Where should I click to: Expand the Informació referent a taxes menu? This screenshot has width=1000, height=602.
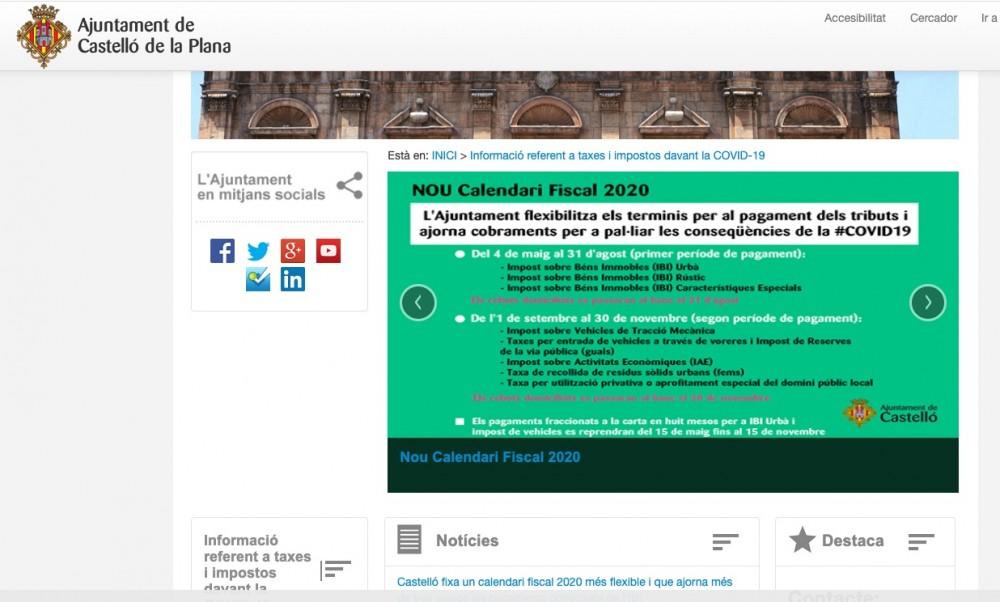coord(336,569)
